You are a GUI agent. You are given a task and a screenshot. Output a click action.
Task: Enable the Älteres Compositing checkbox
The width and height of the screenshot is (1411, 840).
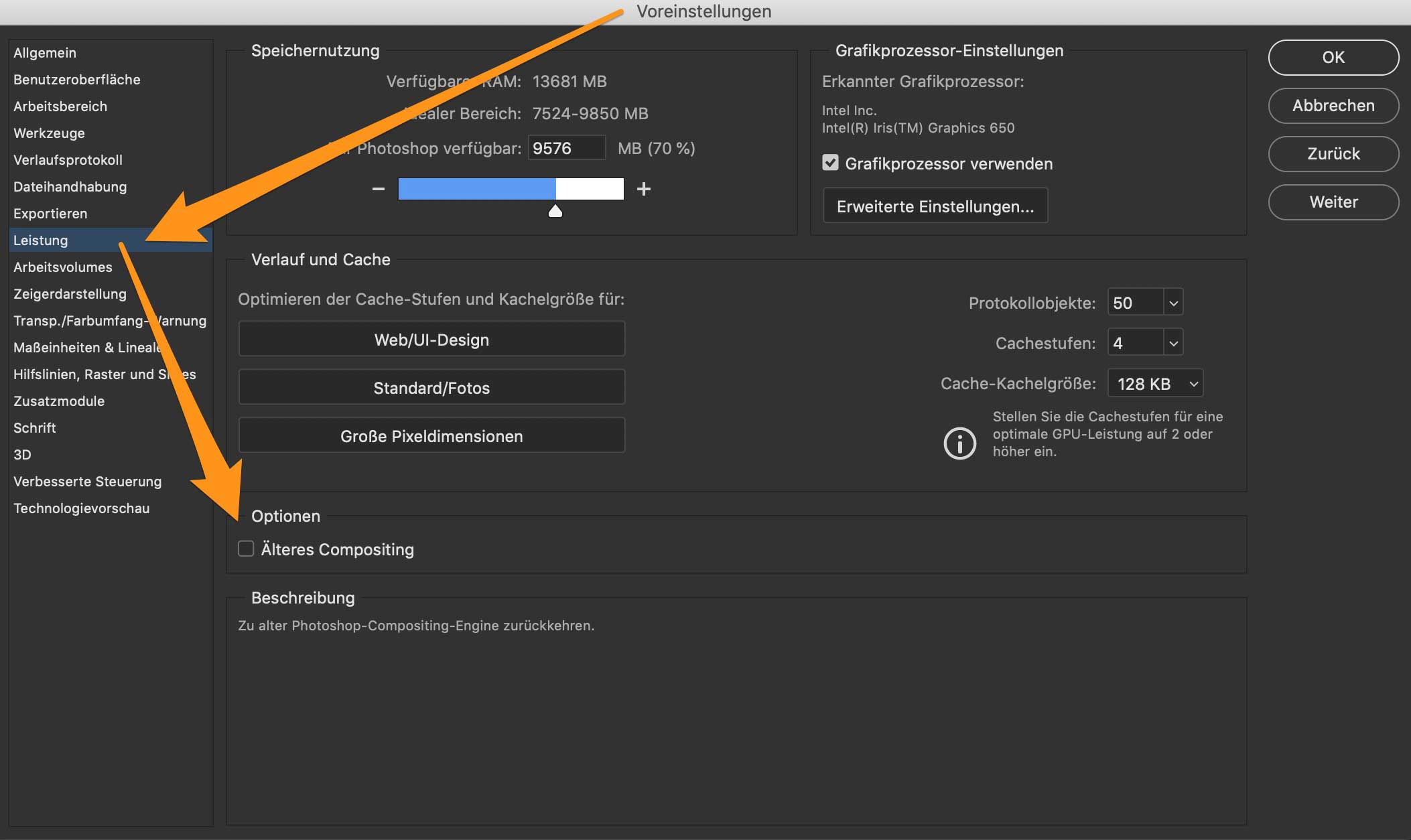pyautogui.click(x=246, y=549)
